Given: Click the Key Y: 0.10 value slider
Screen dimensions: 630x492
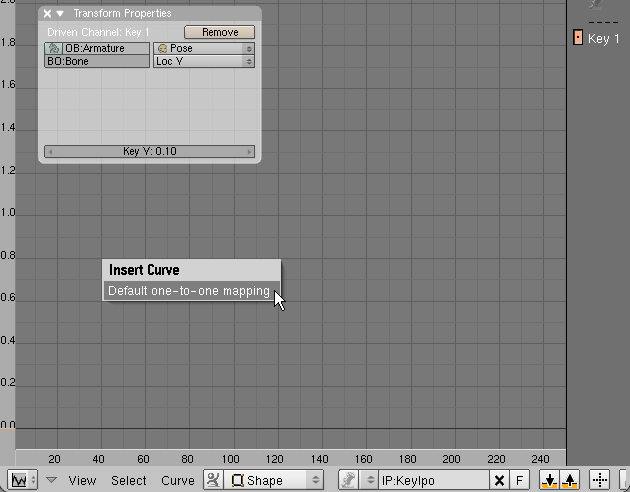Looking at the screenshot, I should pos(149,151).
